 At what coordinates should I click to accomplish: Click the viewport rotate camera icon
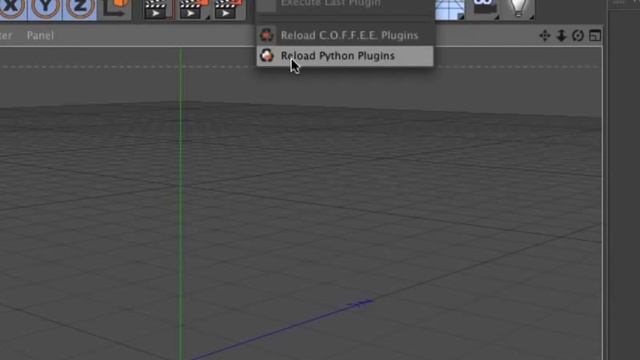[x=578, y=36]
